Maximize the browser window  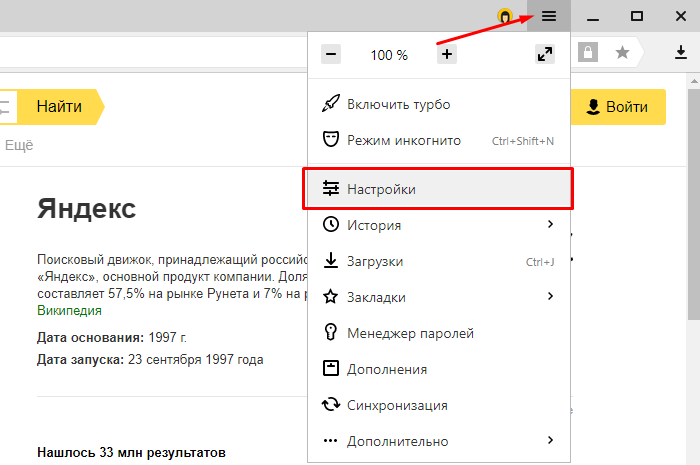[x=637, y=16]
